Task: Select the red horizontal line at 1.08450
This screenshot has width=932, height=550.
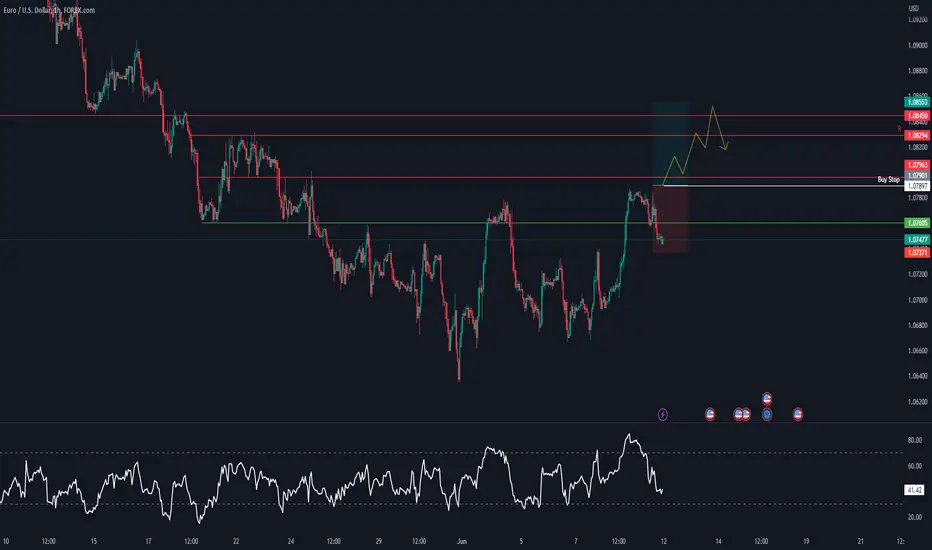Action: tap(452, 116)
